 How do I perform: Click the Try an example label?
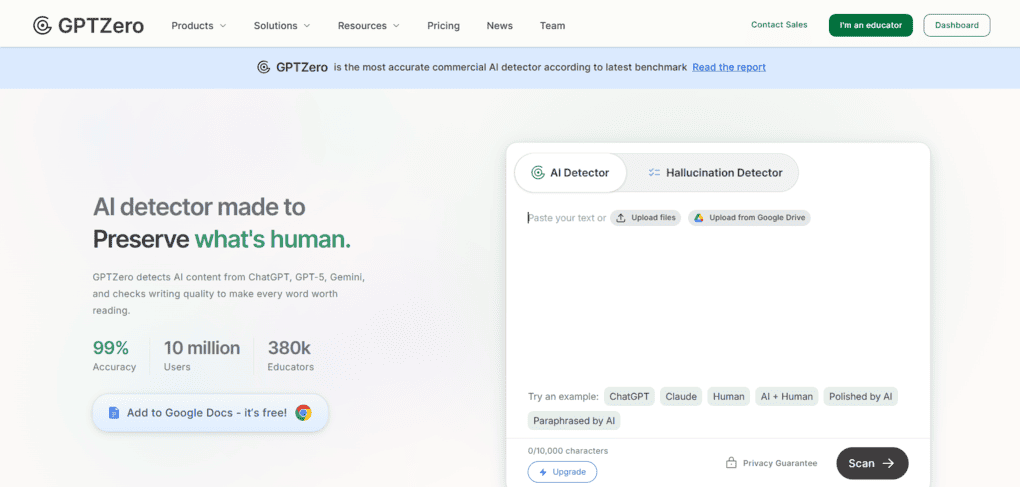pos(563,397)
